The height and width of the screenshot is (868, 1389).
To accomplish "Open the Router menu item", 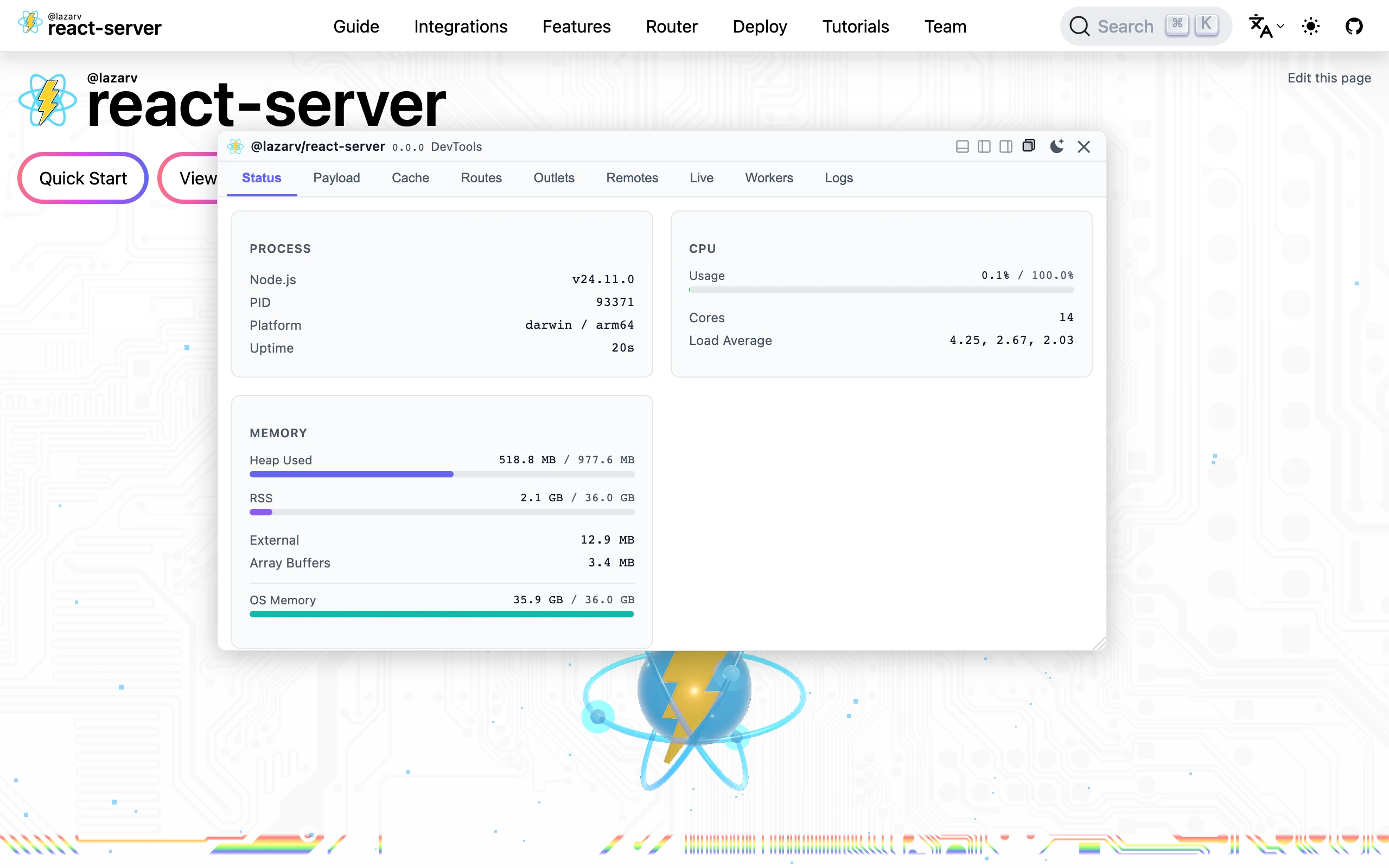I will point(671,27).
